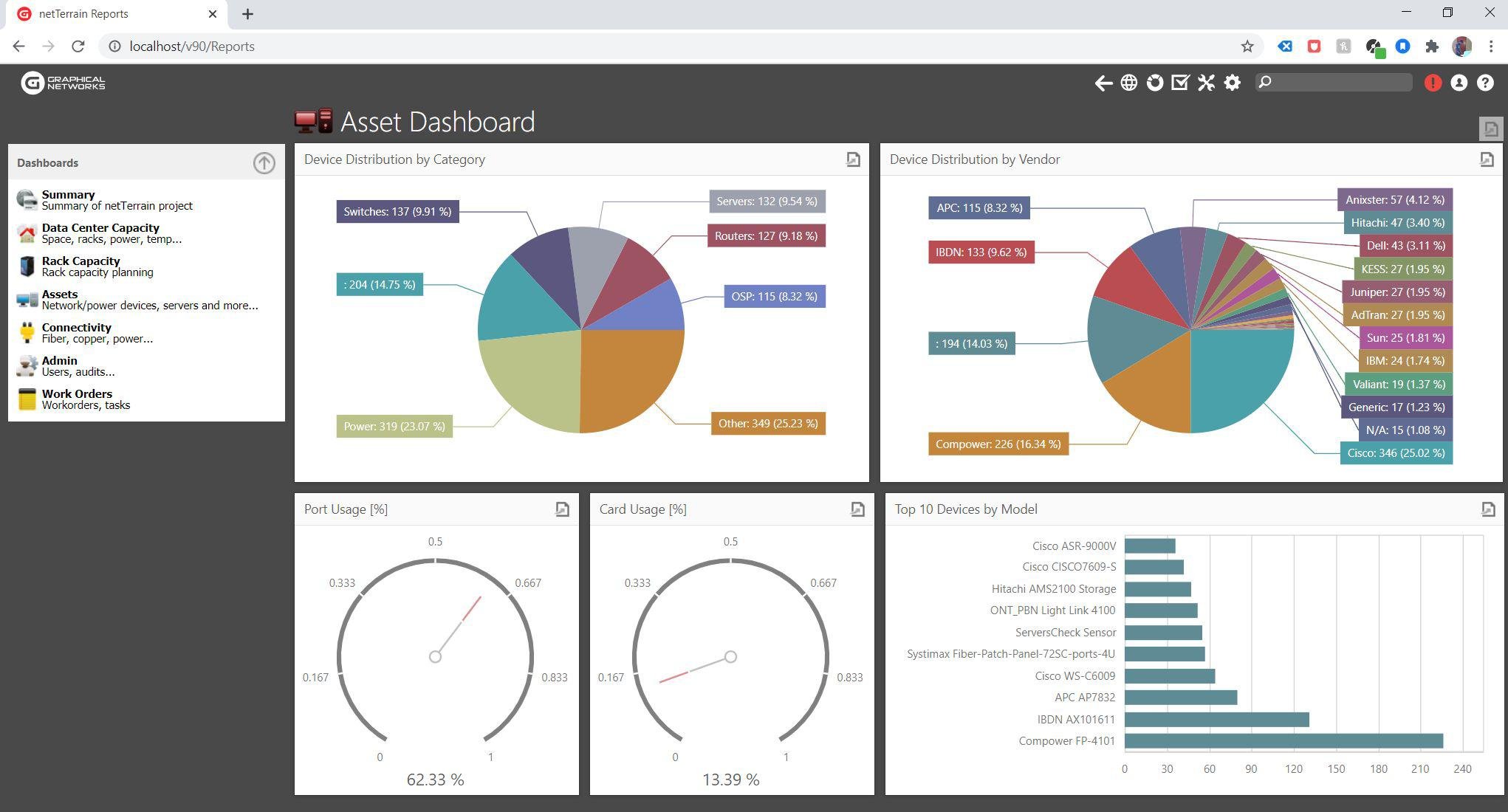This screenshot has height=812, width=1508.
Task: Click the Compower FP-4101 bar
Action: (1283, 740)
